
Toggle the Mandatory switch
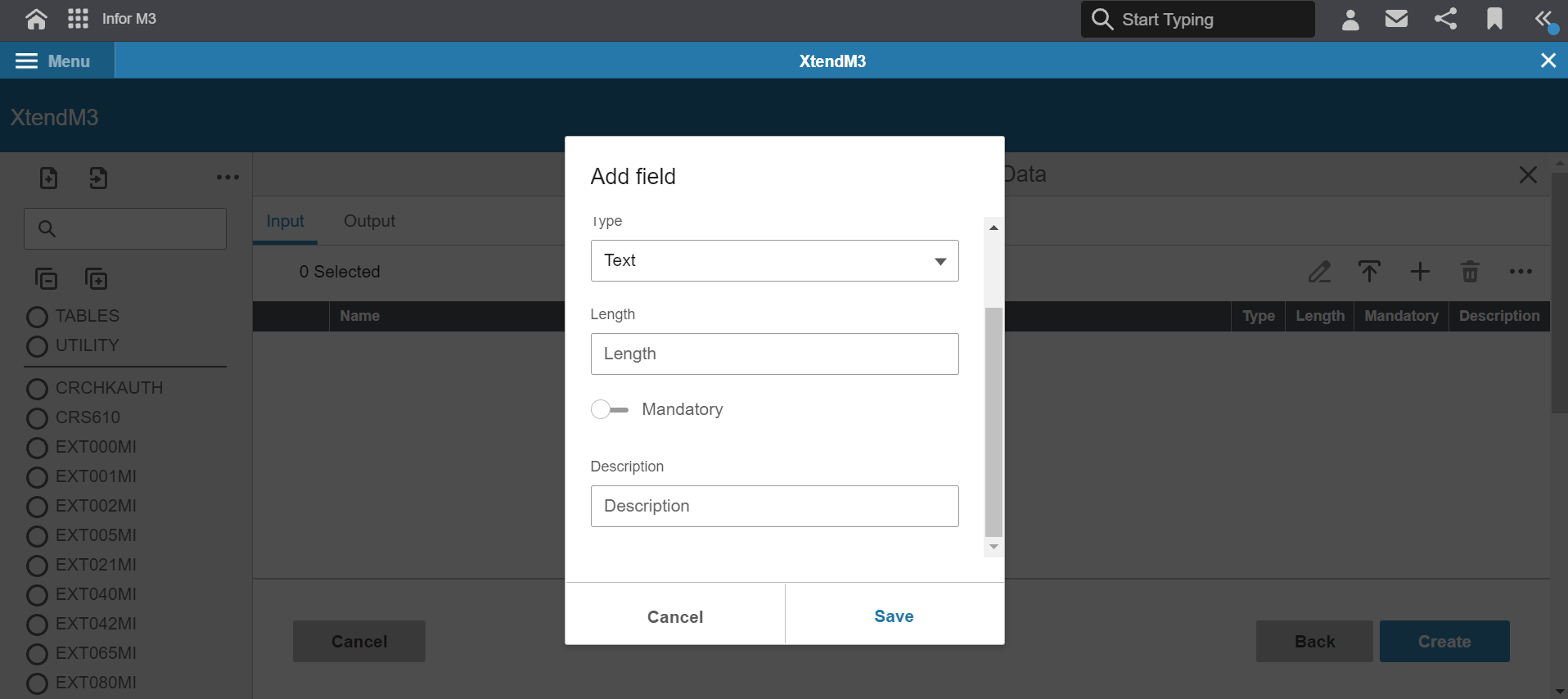tap(610, 409)
